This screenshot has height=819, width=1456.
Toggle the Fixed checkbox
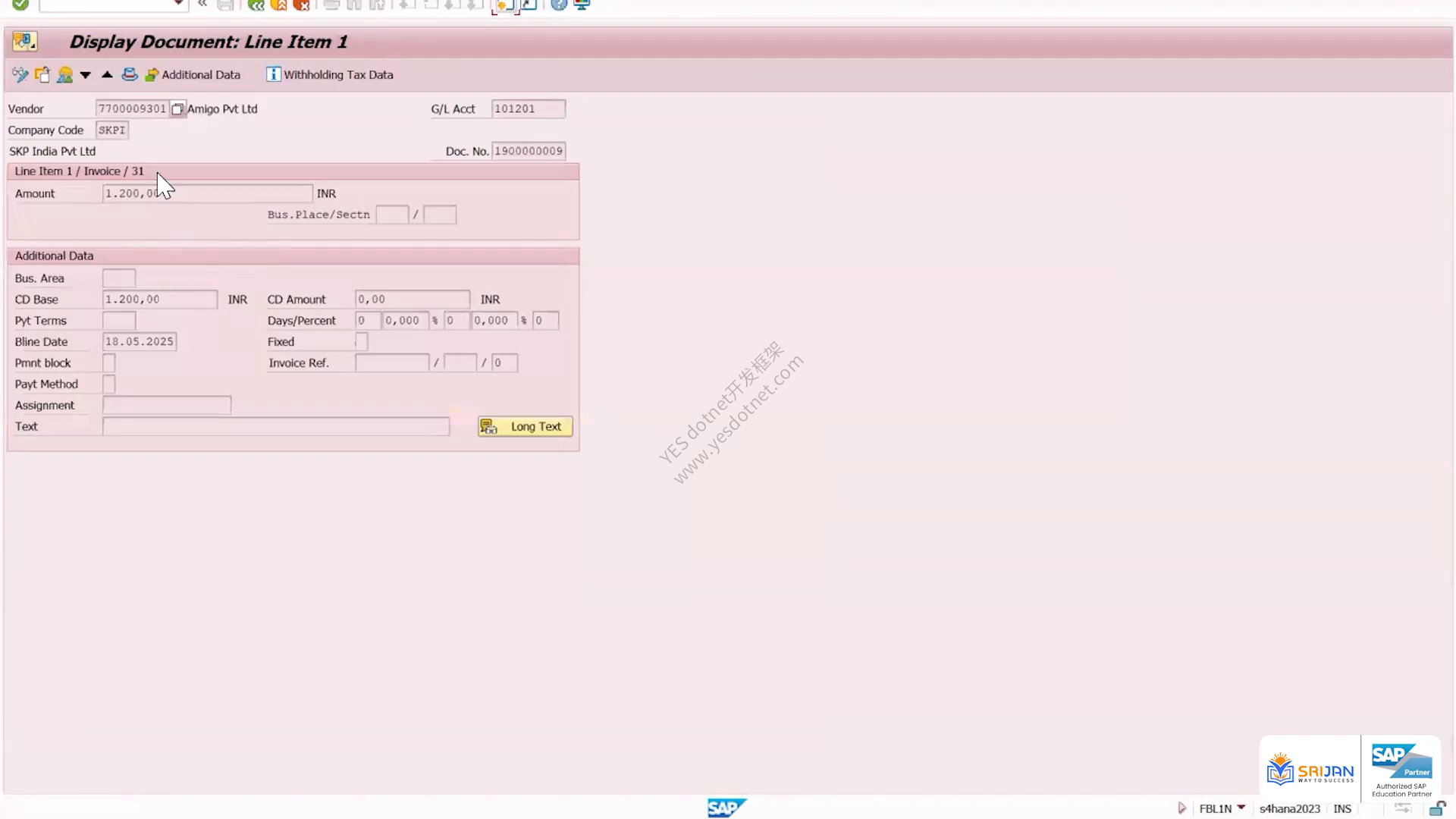(x=361, y=342)
